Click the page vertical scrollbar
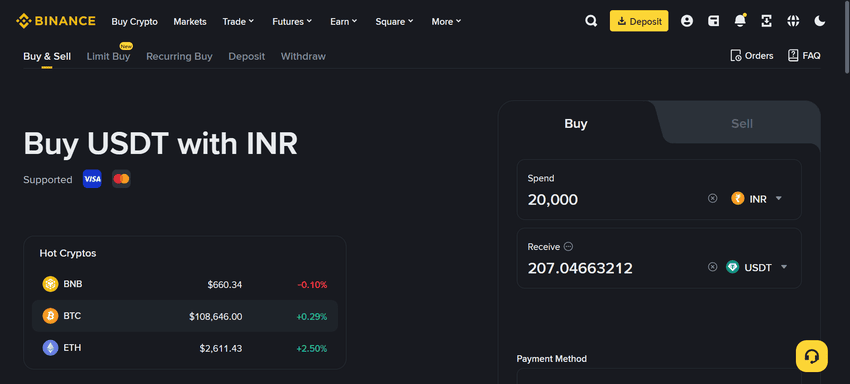Screen dimensions: 850x384 pos(847,38)
